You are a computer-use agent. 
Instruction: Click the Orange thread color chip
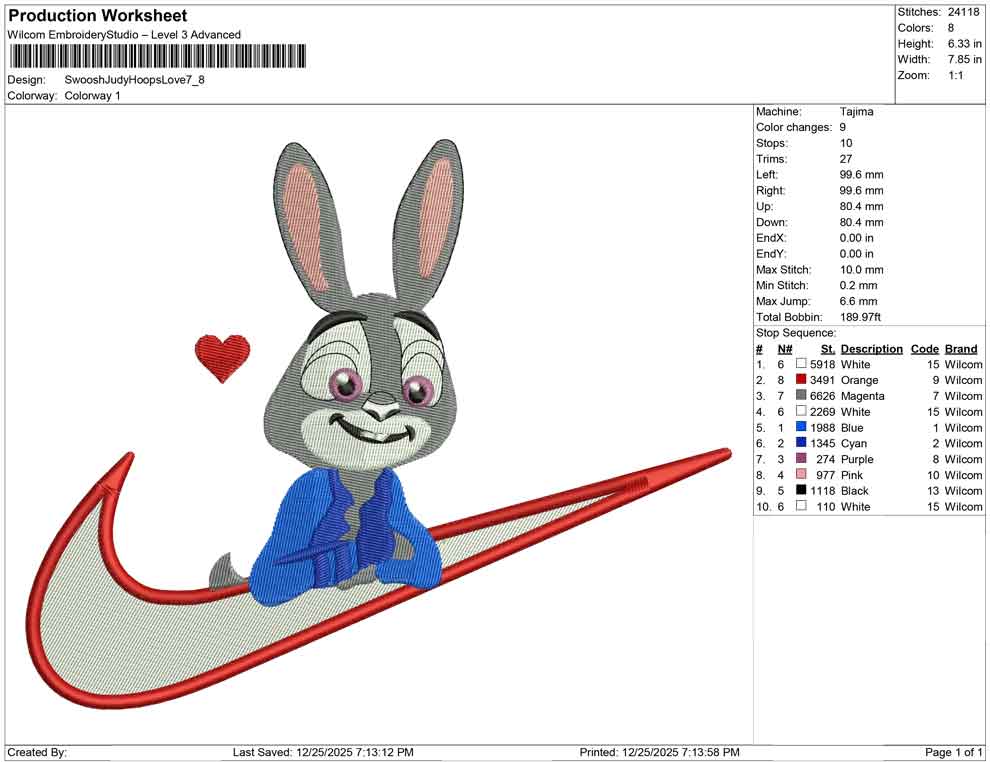(x=800, y=380)
